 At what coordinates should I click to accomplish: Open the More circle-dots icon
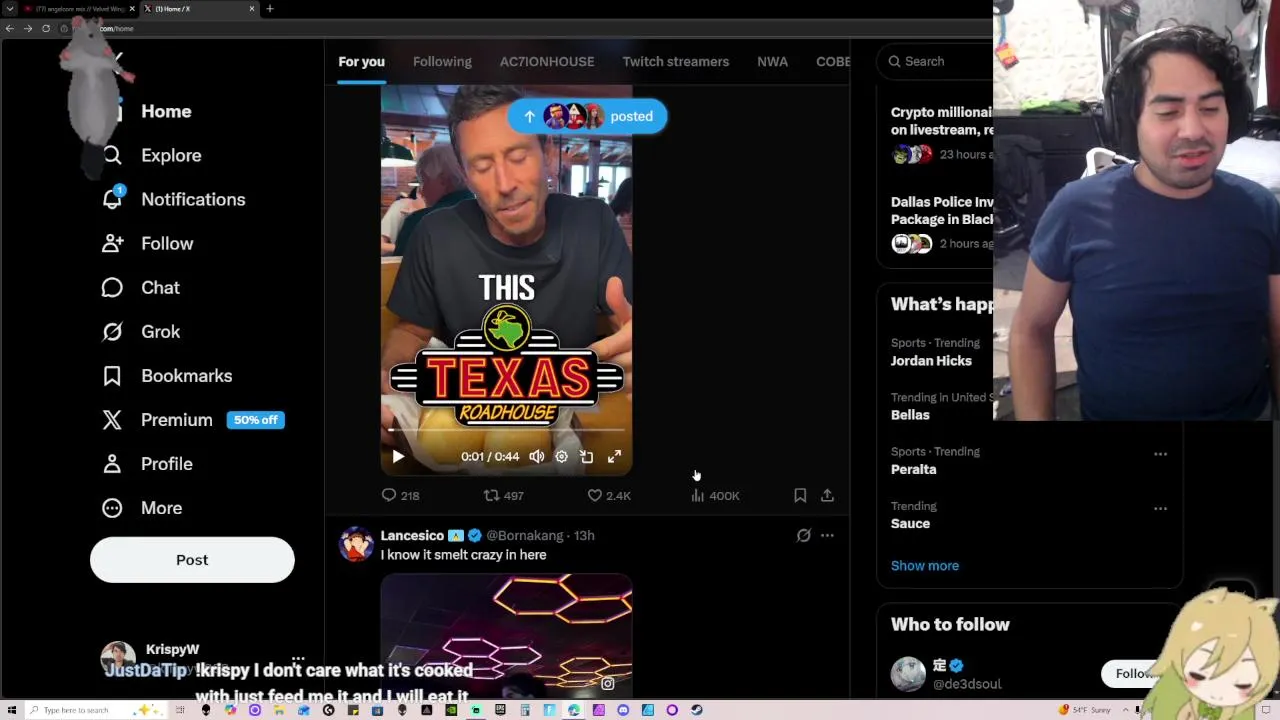pyautogui.click(x=112, y=507)
